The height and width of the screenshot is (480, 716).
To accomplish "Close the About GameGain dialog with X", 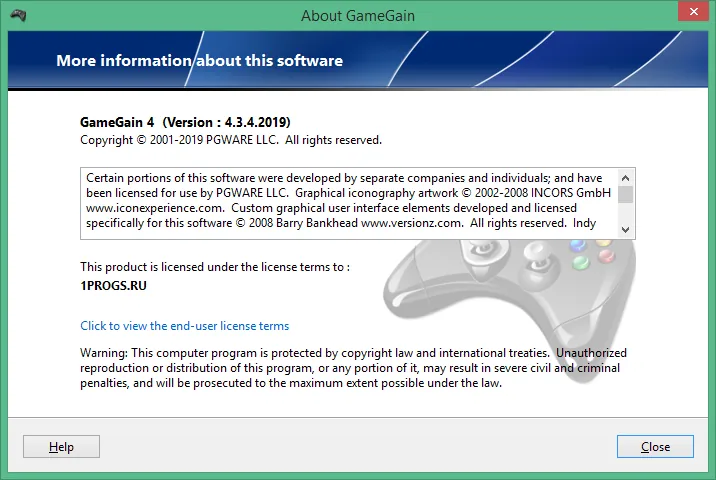I will click(693, 11).
